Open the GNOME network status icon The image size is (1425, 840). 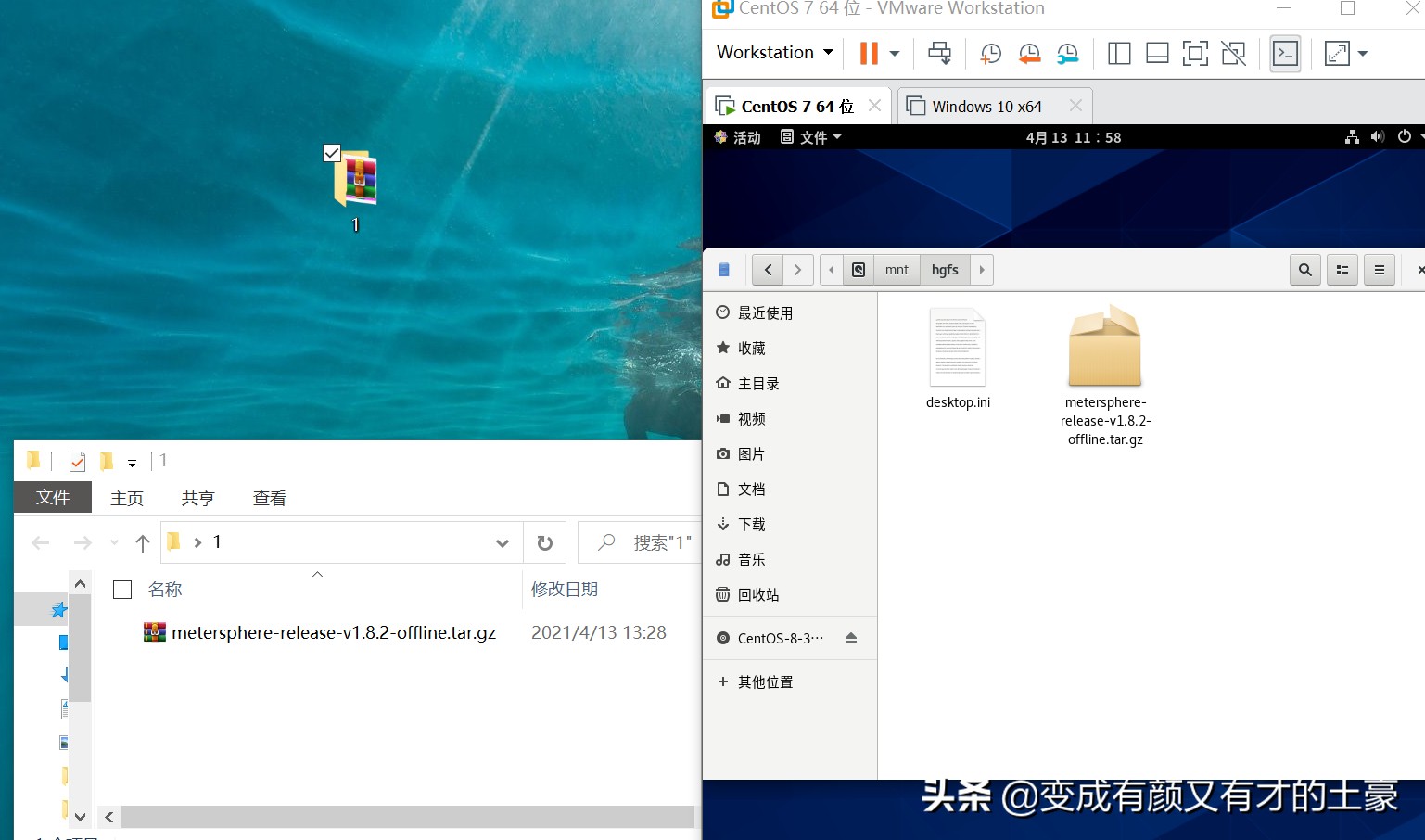point(1353,137)
